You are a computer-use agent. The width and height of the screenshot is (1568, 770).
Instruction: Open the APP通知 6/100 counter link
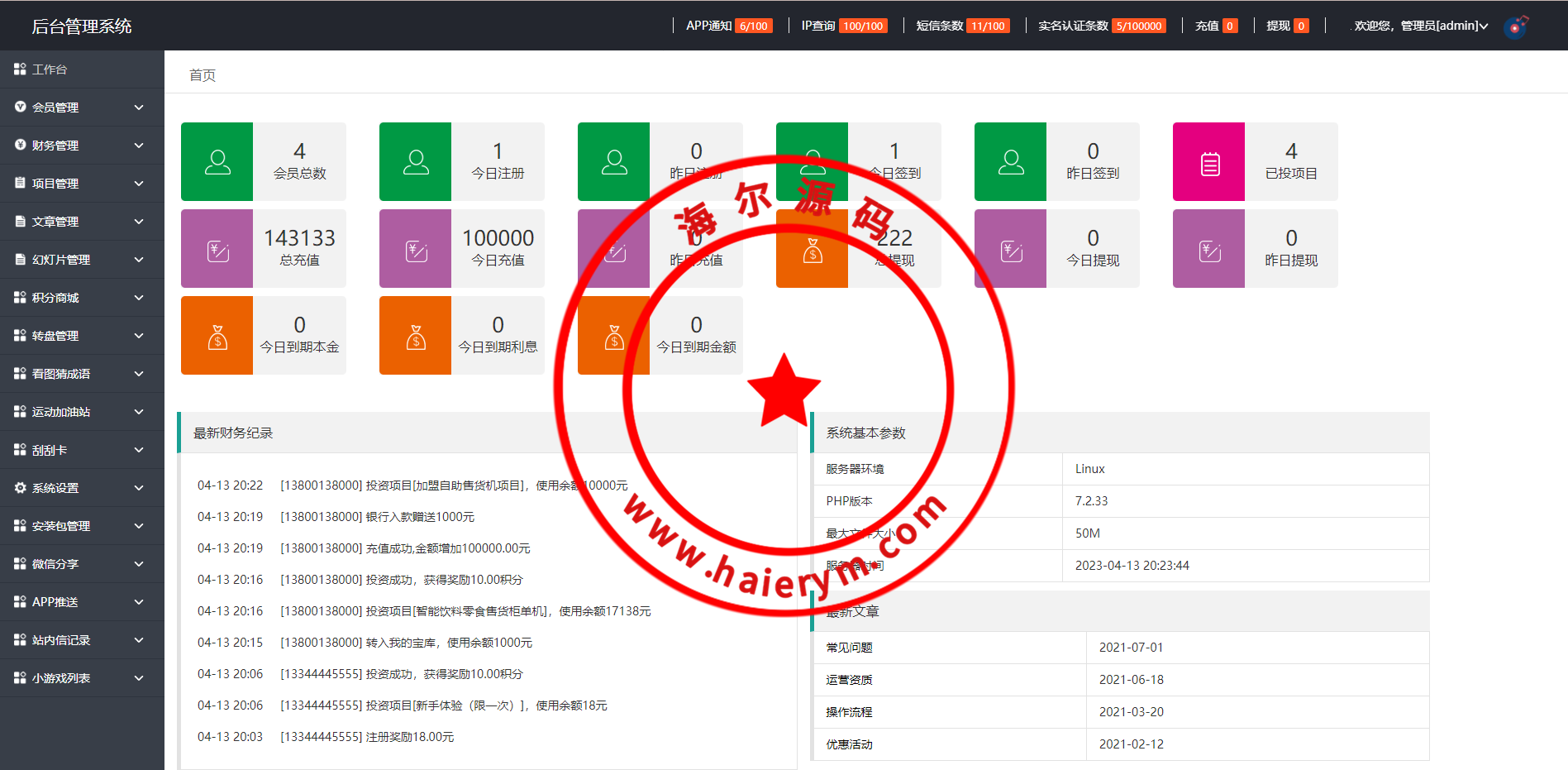click(x=728, y=26)
